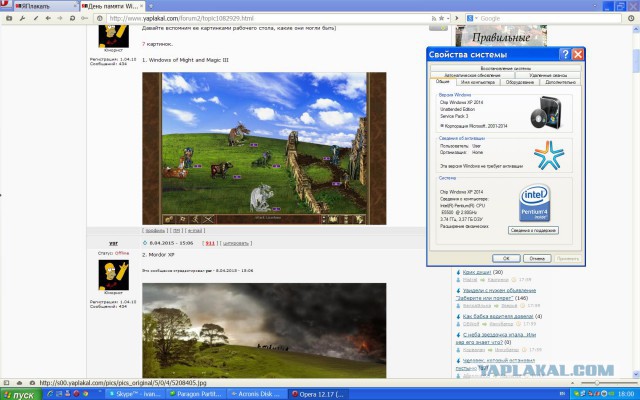
Task: Open the Opera main menu button
Action: [5, 5]
